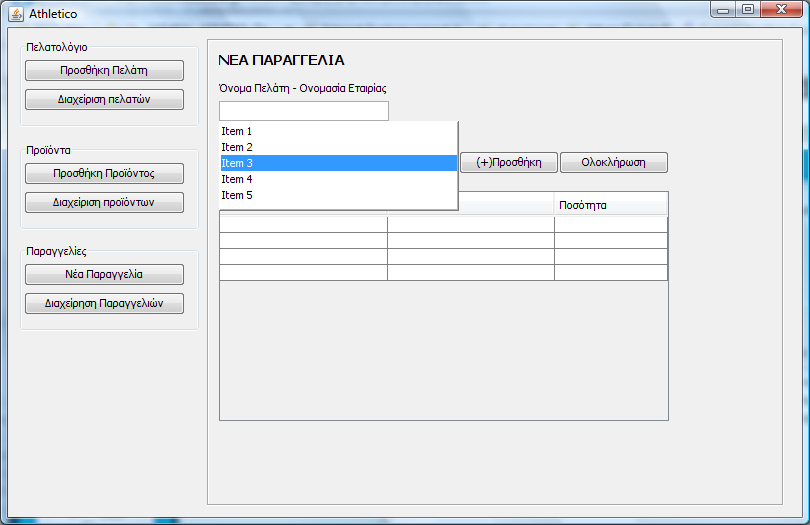Maximize the Athletico window
Viewport: 810px width, 525px height.
pos(747,9)
